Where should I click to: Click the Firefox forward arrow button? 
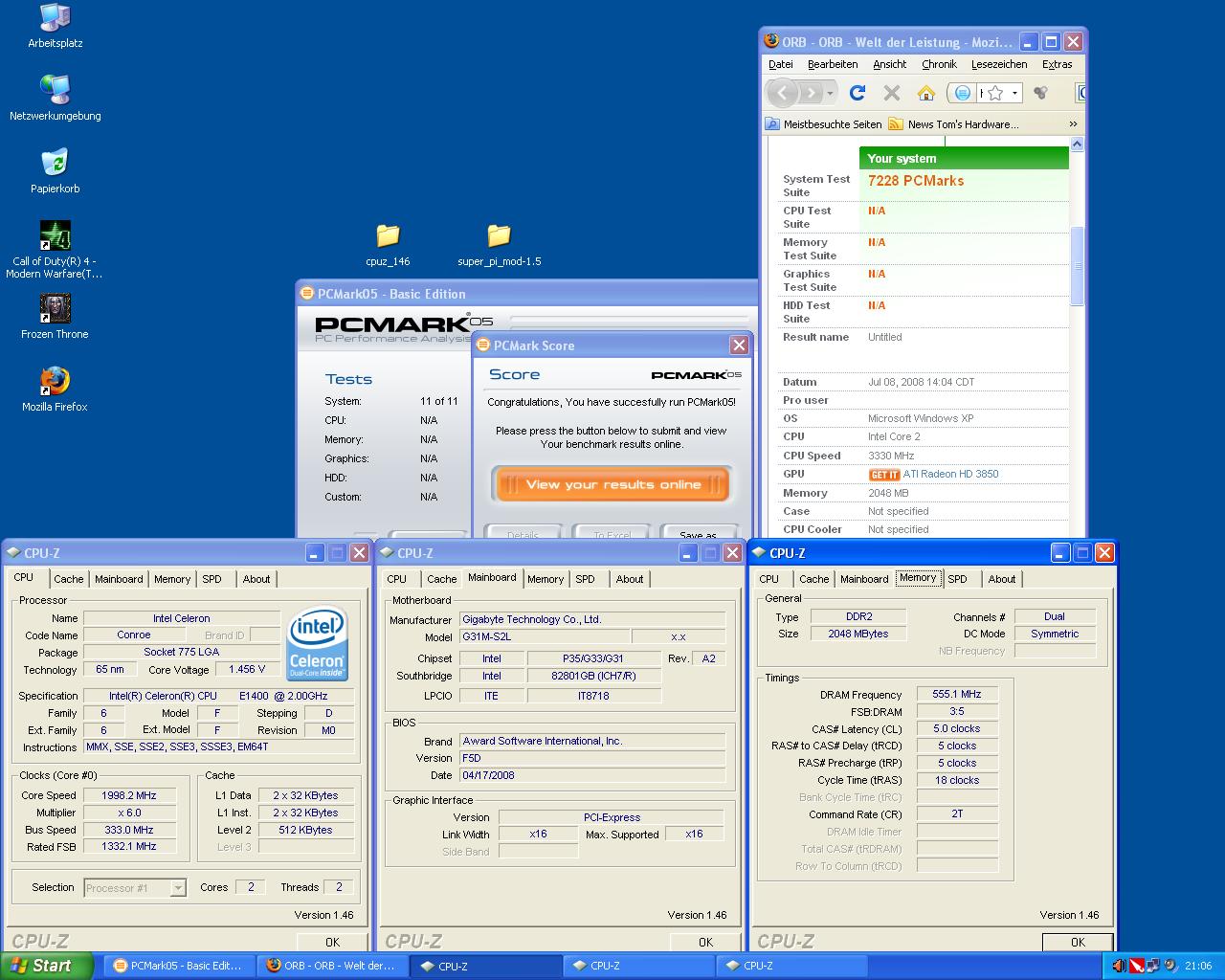tap(810, 93)
